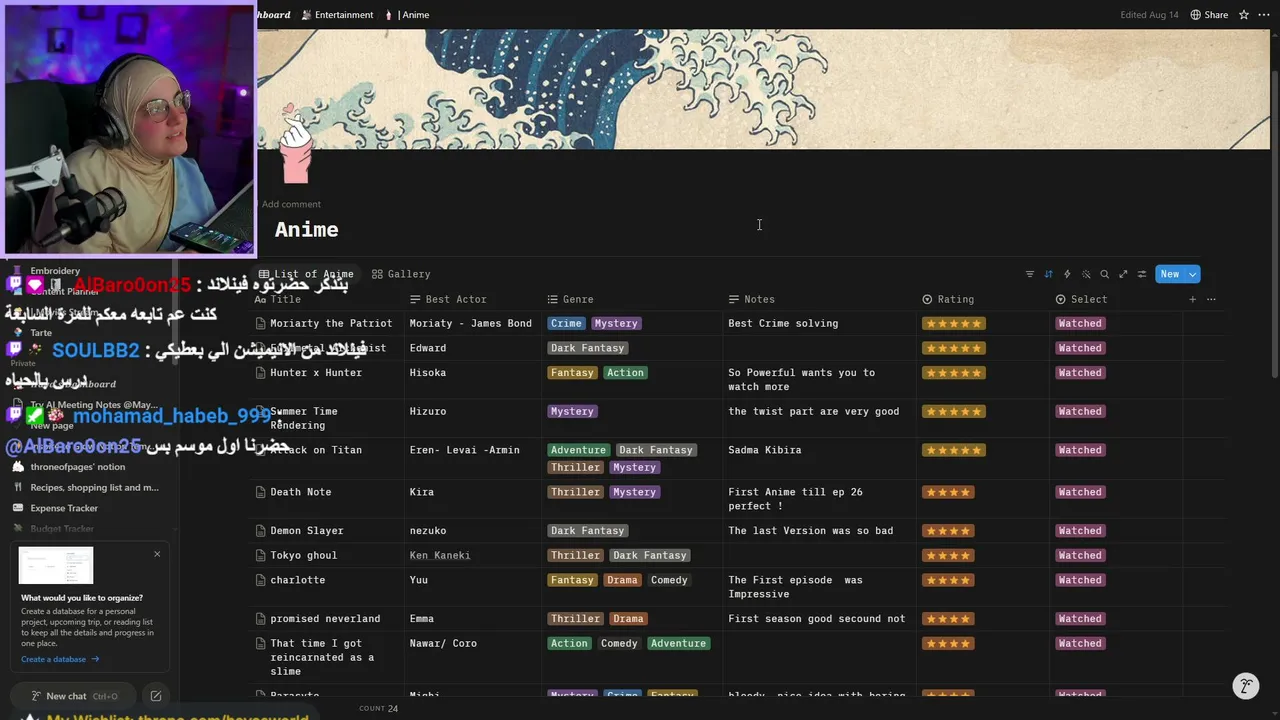Search the database with magnifier icon
1280x720 pixels.
point(1105,274)
